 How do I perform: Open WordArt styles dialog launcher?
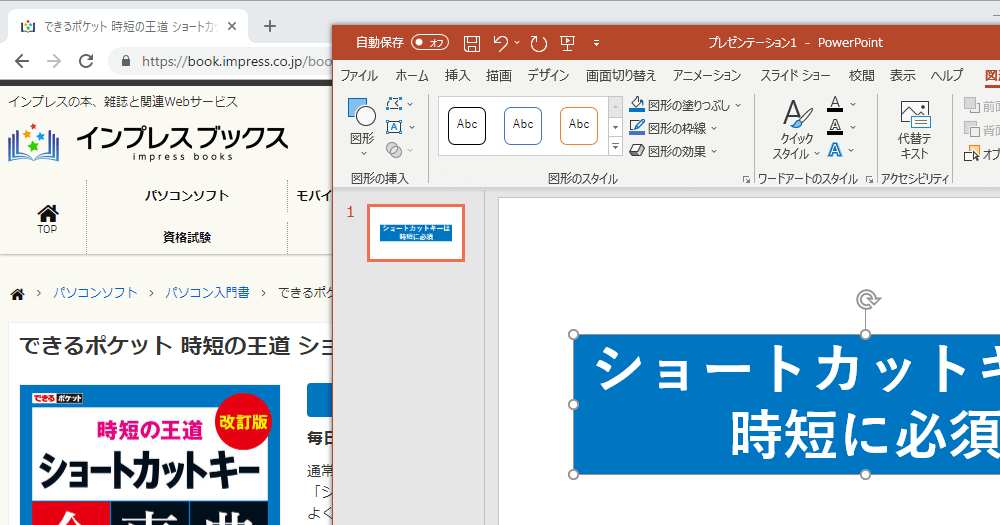(869, 180)
